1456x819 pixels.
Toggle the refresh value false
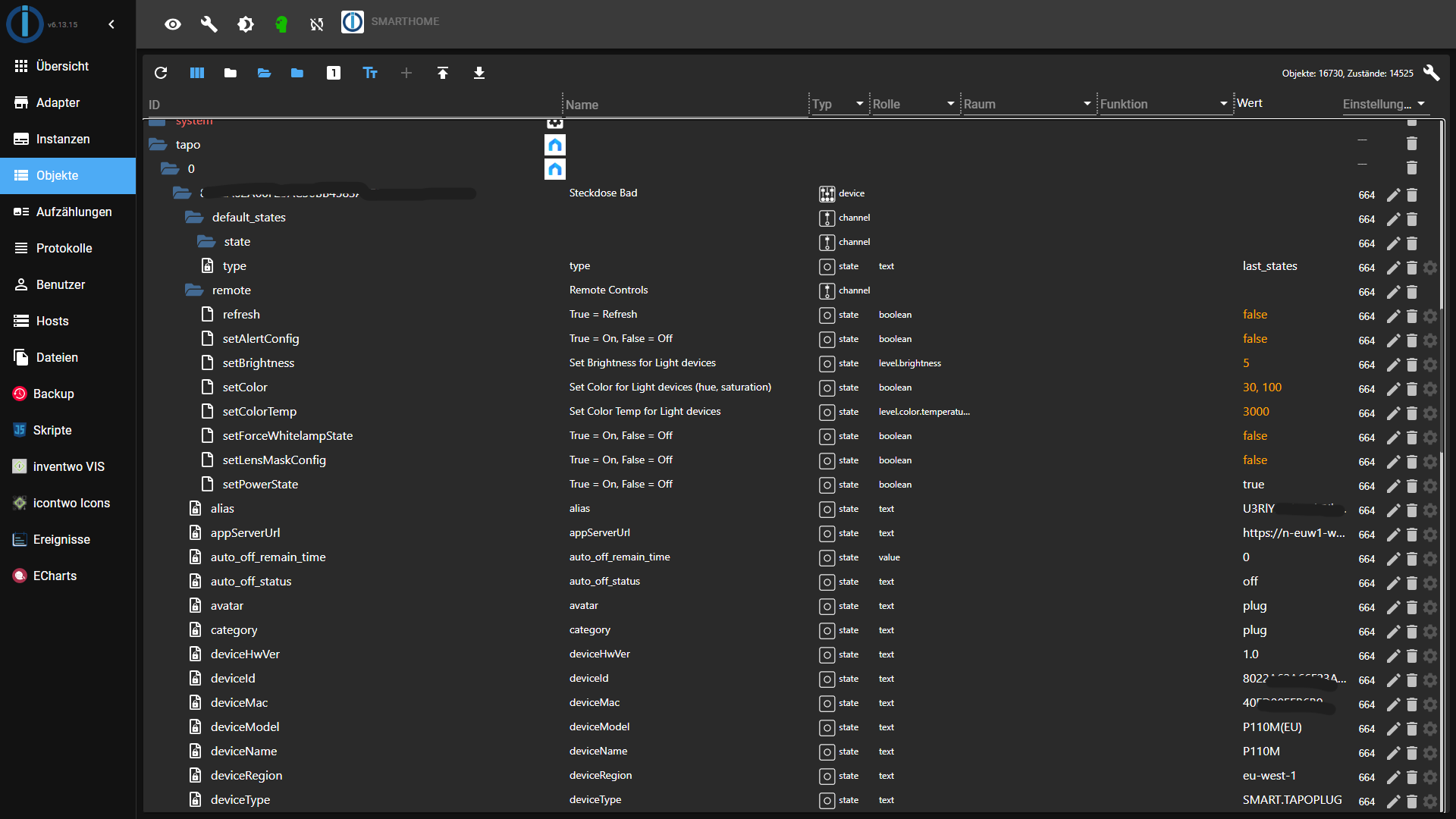coord(1255,314)
